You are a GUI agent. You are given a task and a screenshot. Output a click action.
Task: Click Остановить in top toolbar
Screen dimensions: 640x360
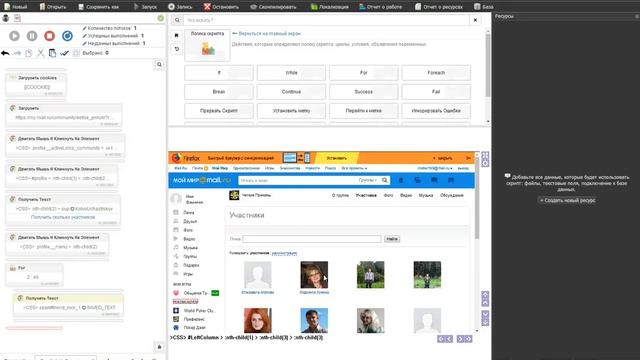pos(222,7)
